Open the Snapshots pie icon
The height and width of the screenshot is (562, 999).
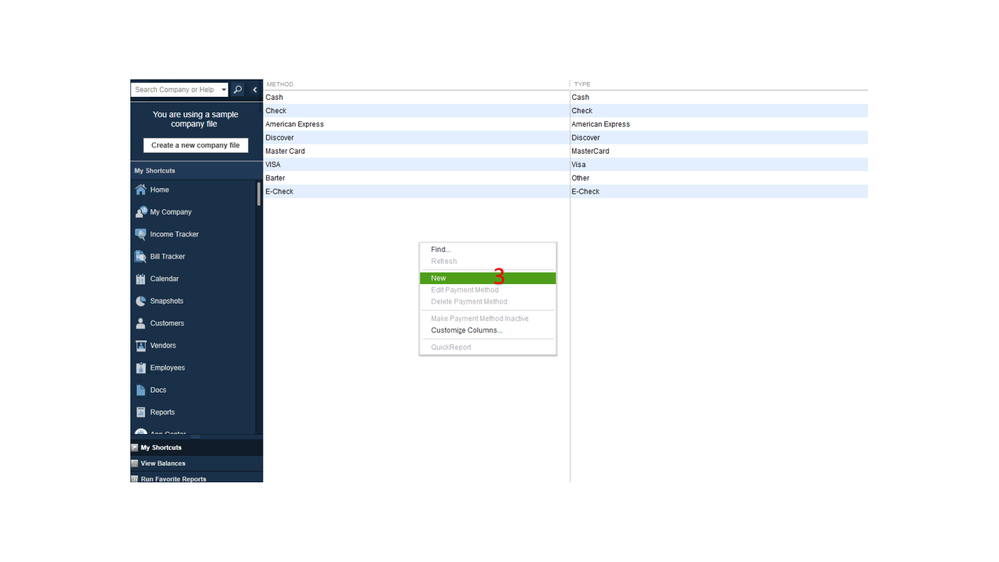141,301
